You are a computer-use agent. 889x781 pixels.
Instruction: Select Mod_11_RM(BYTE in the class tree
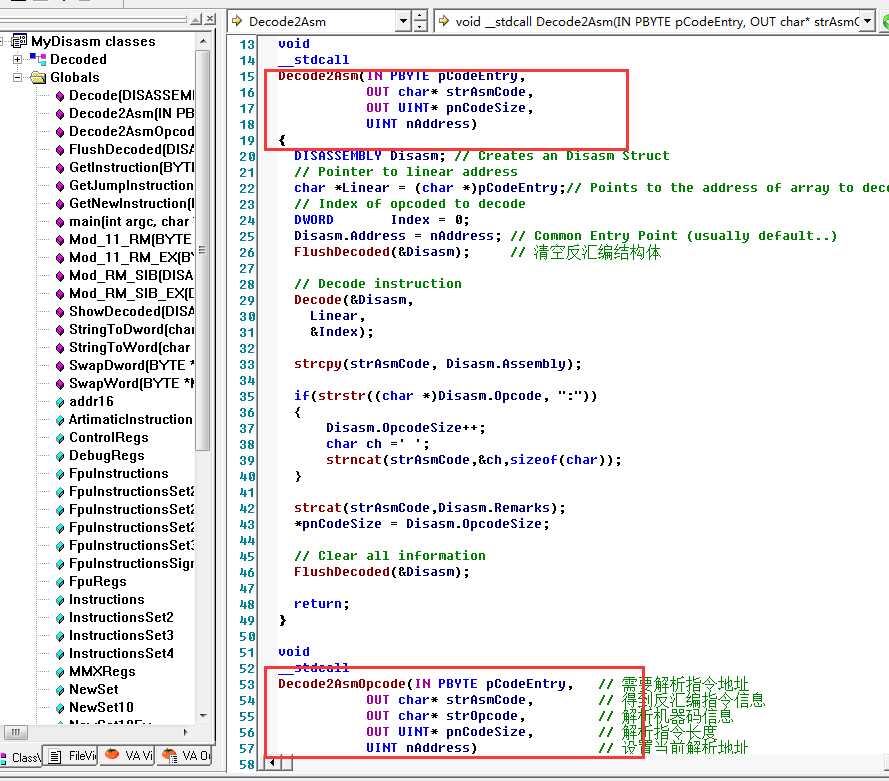(130, 240)
